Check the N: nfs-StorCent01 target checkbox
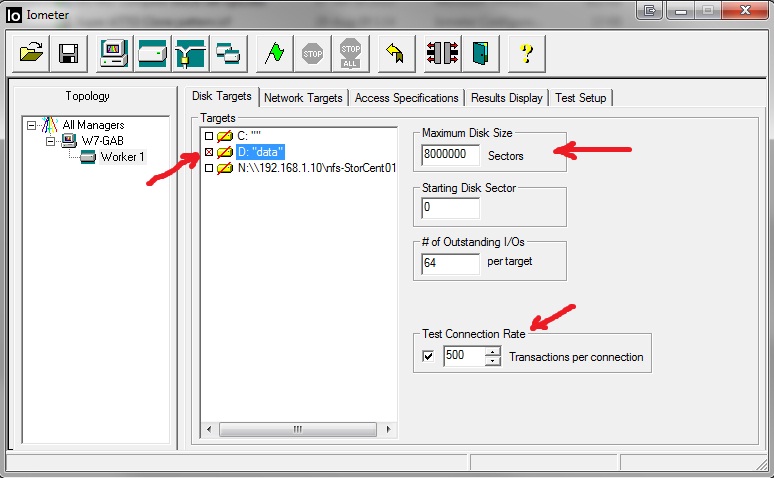774x478 pixels. (209, 168)
